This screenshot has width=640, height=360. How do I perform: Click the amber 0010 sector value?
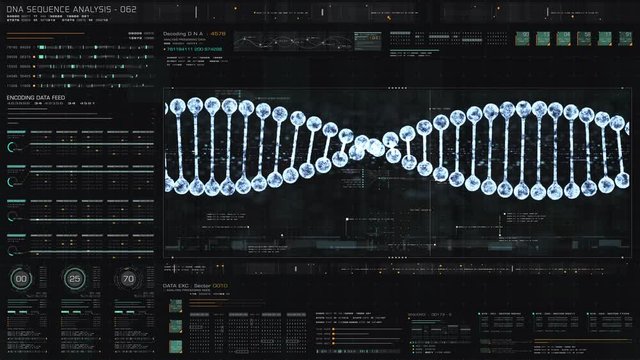coord(220,286)
